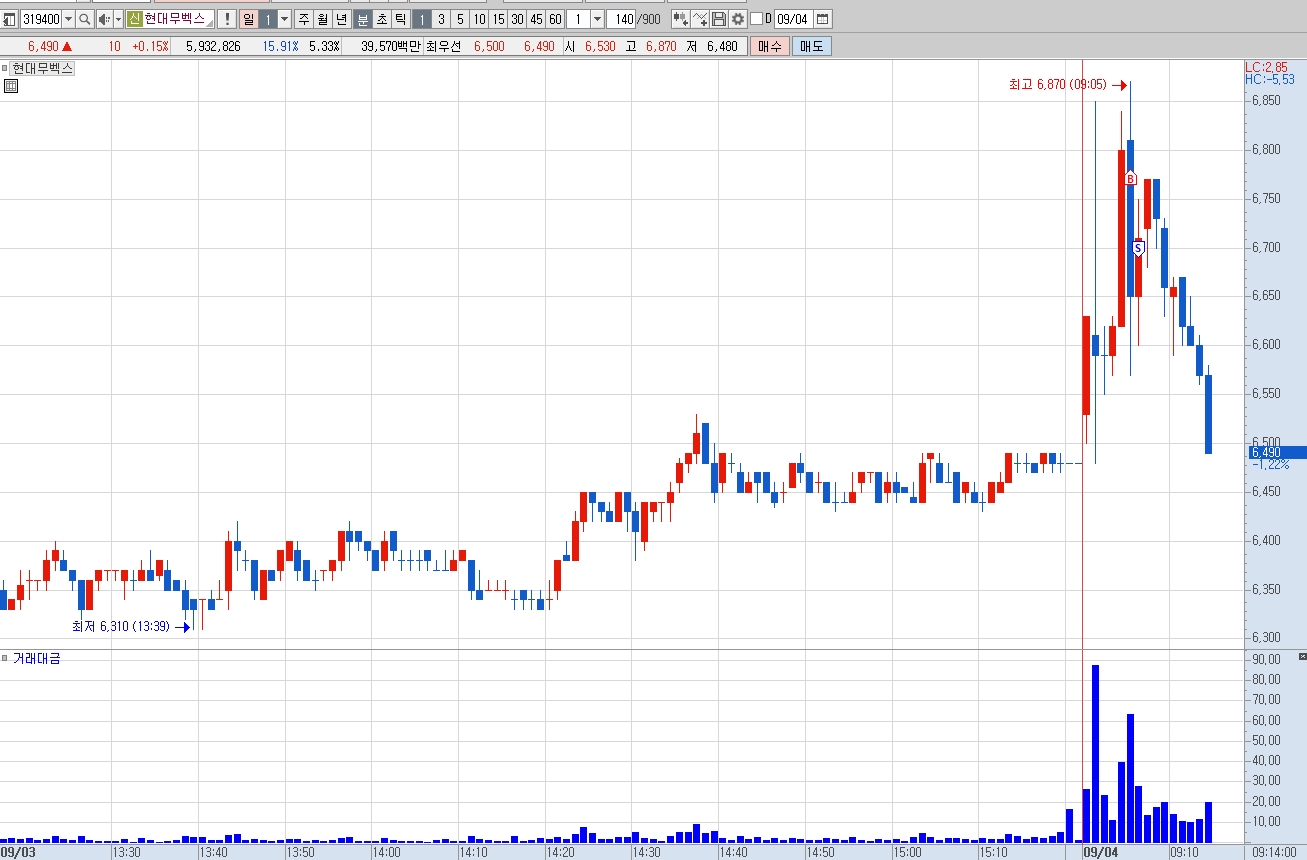Save chart with the floppy disk icon
This screenshot has width=1307, height=860.
click(x=719, y=19)
